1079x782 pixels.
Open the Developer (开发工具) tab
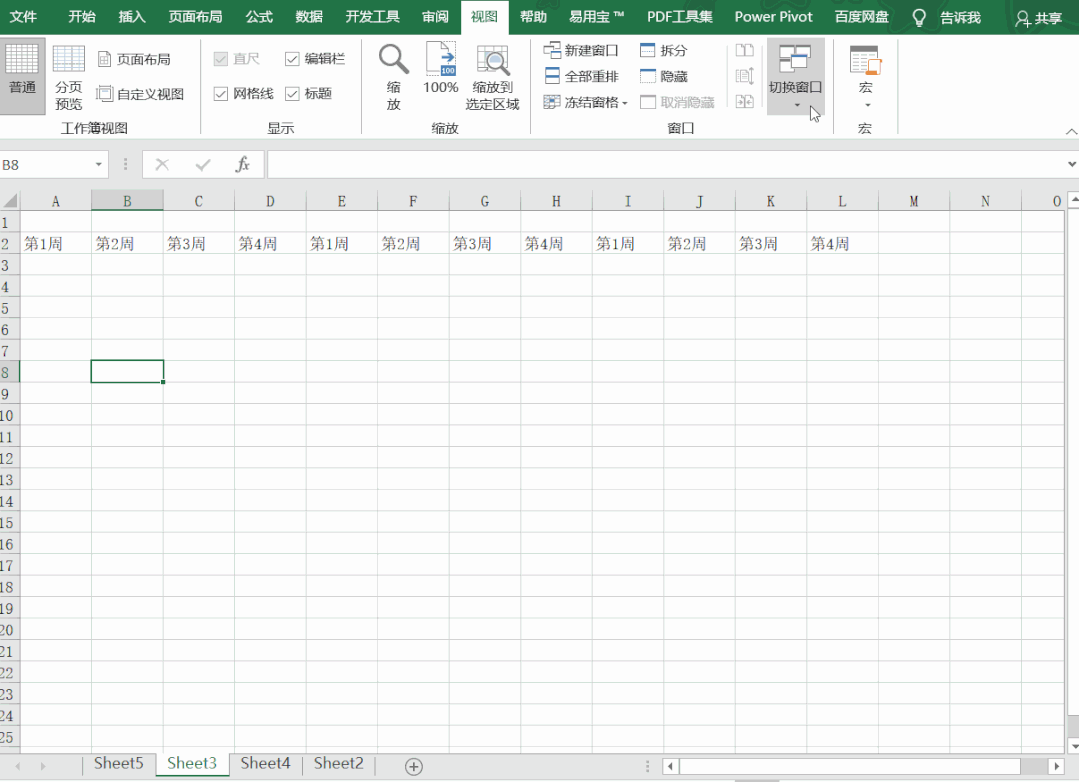372,17
